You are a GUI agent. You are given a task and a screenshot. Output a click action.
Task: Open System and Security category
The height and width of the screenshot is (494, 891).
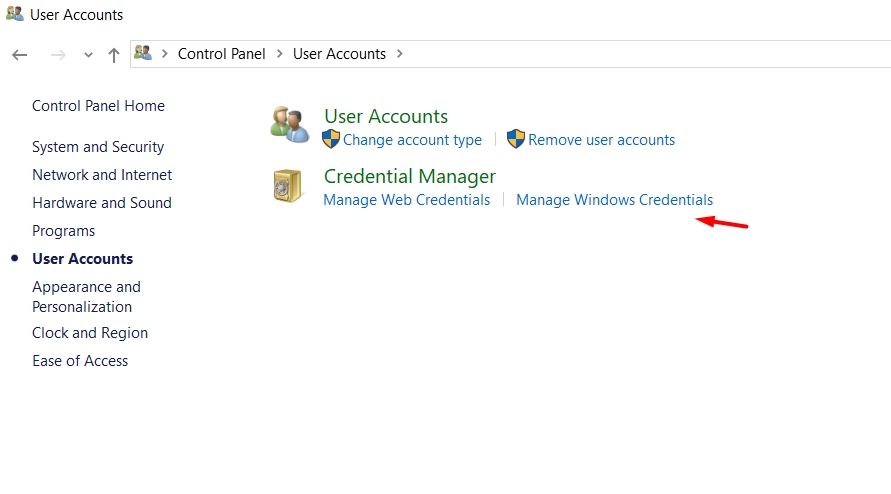[x=98, y=147]
